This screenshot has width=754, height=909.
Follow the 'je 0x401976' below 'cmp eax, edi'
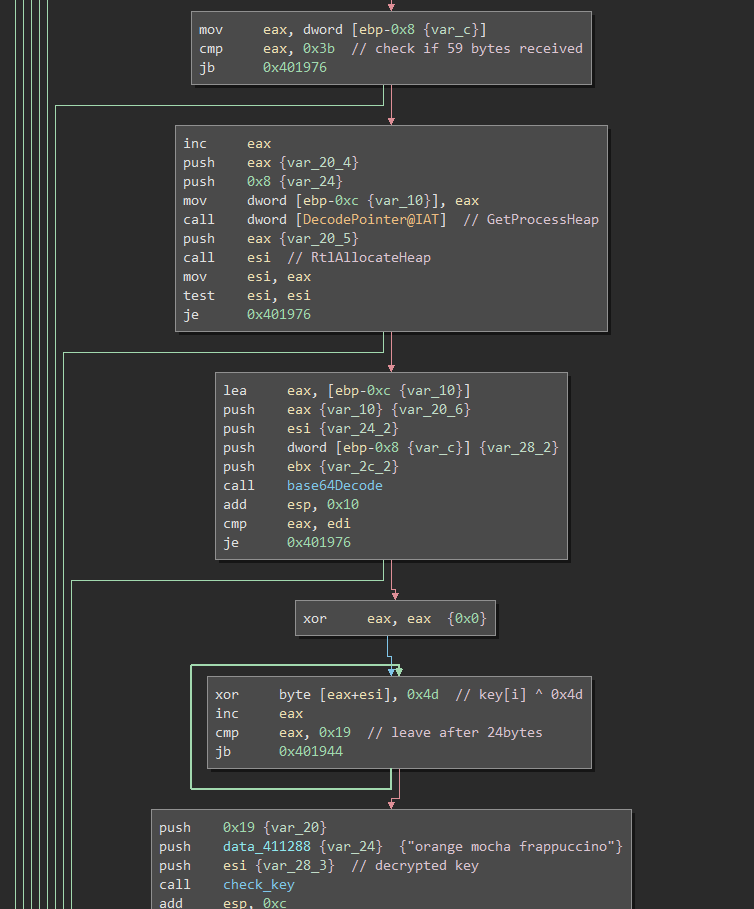pos(287,543)
